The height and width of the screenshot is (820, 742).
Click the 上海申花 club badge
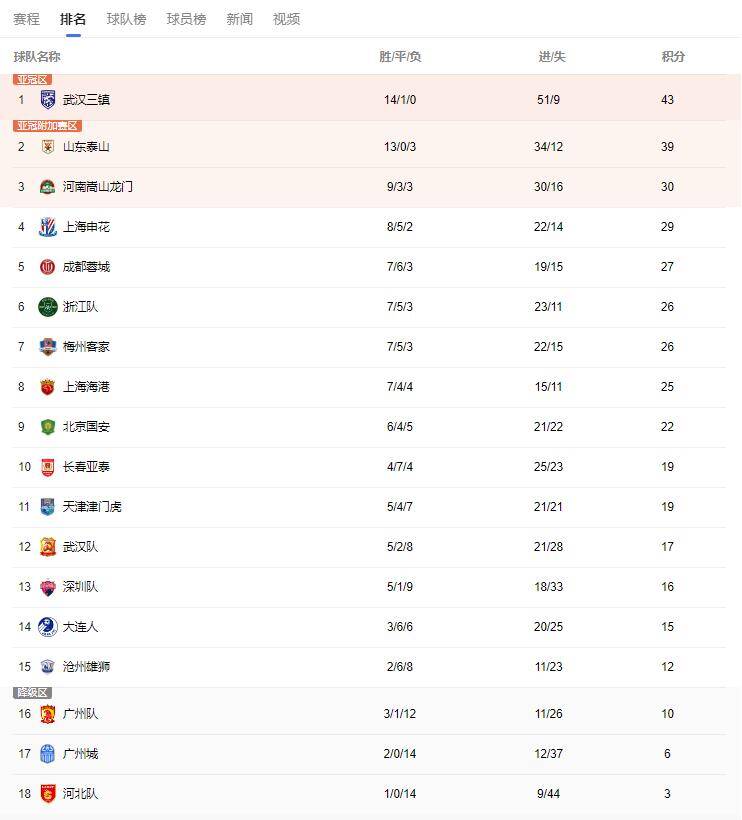click(x=48, y=226)
